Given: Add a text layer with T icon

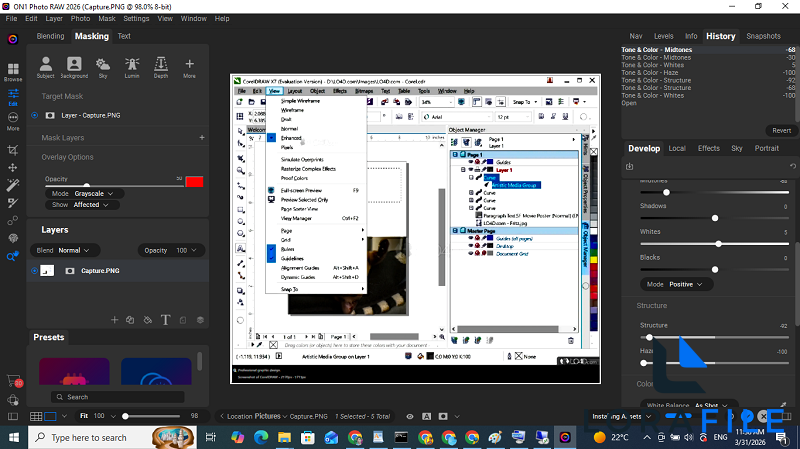Looking at the screenshot, I should 165,320.
